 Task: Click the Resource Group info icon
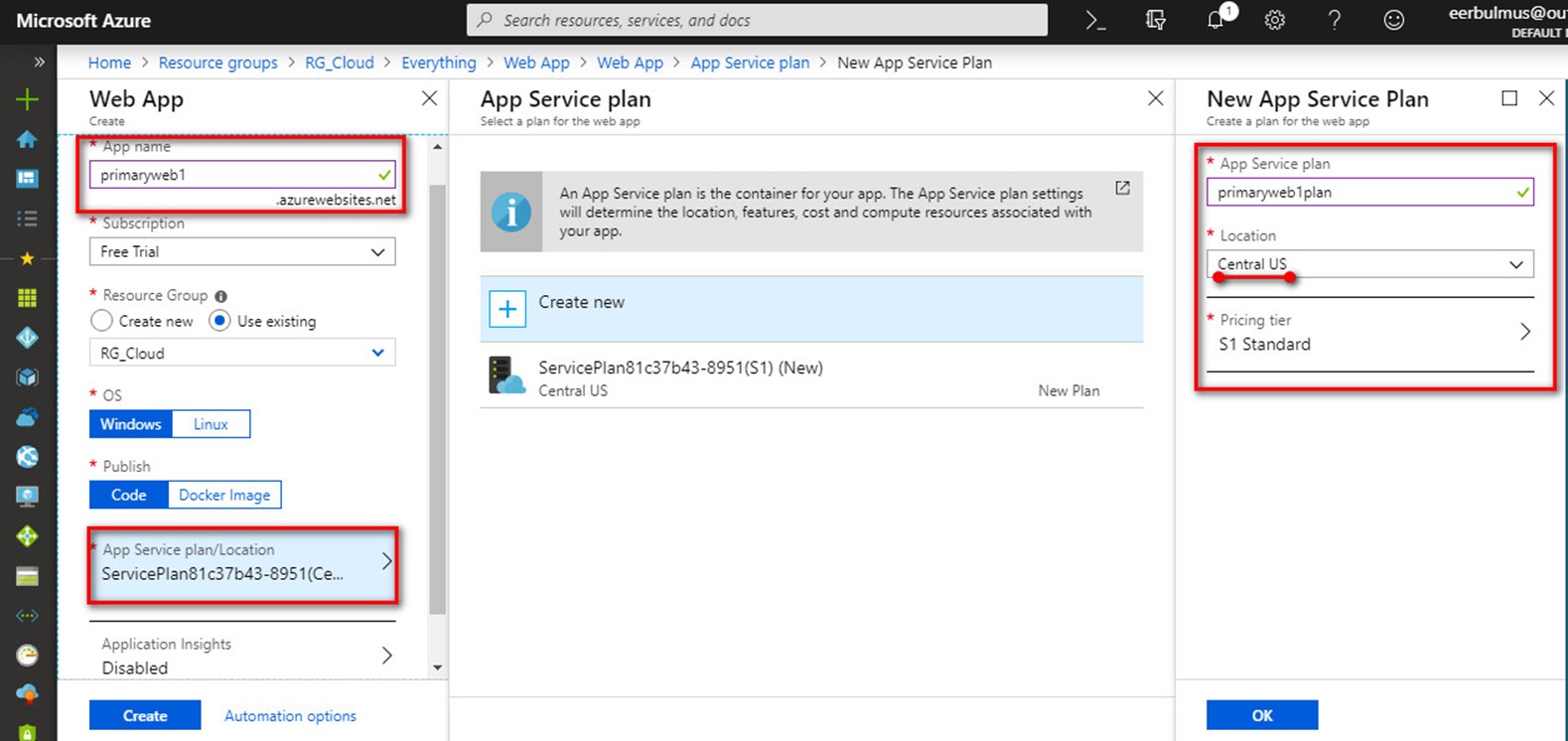tap(220, 296)
